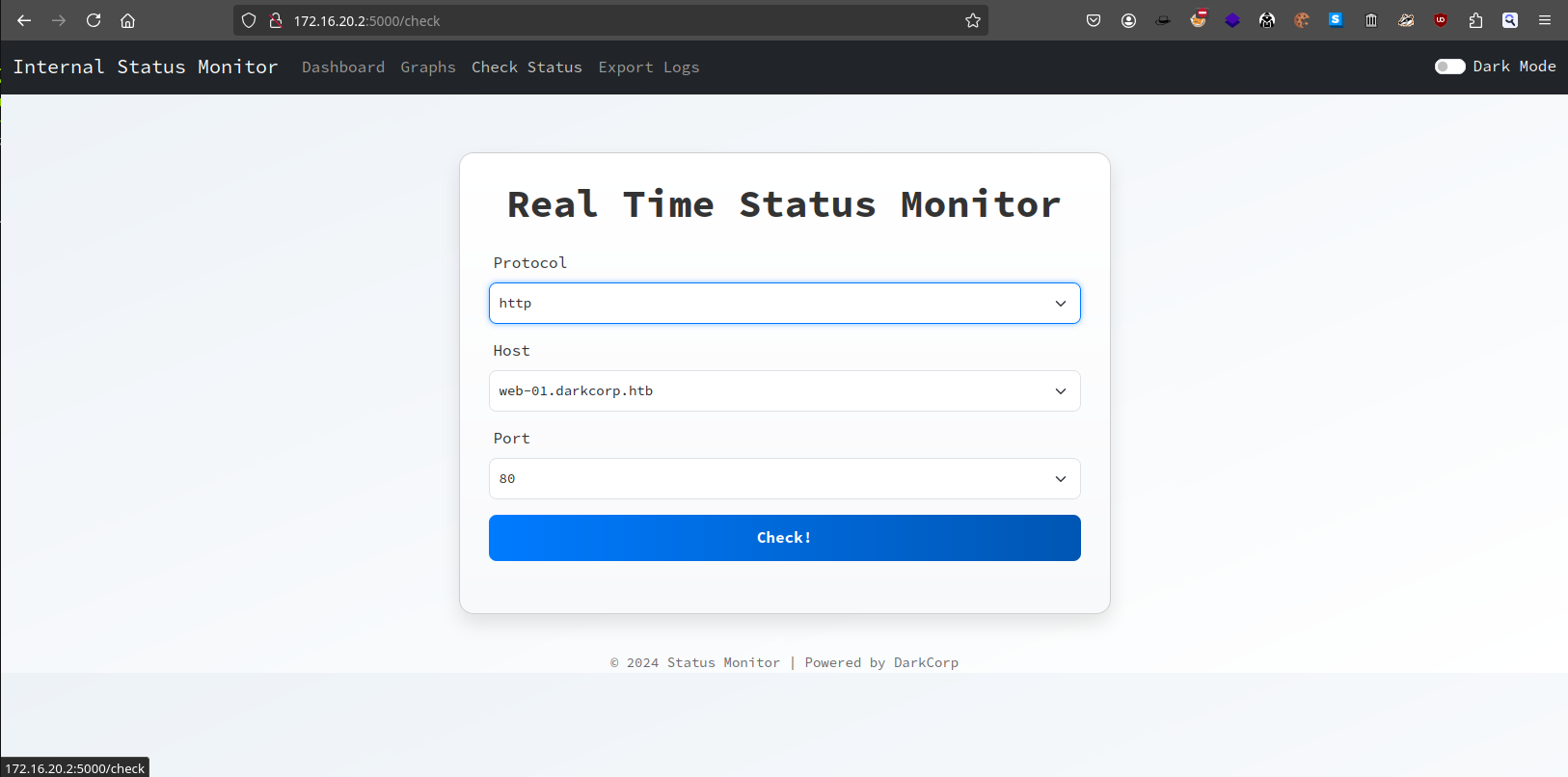This screenshot has height=777, width=1568.
Task: Open the Firefox account icon
Action: point(1128,20)
